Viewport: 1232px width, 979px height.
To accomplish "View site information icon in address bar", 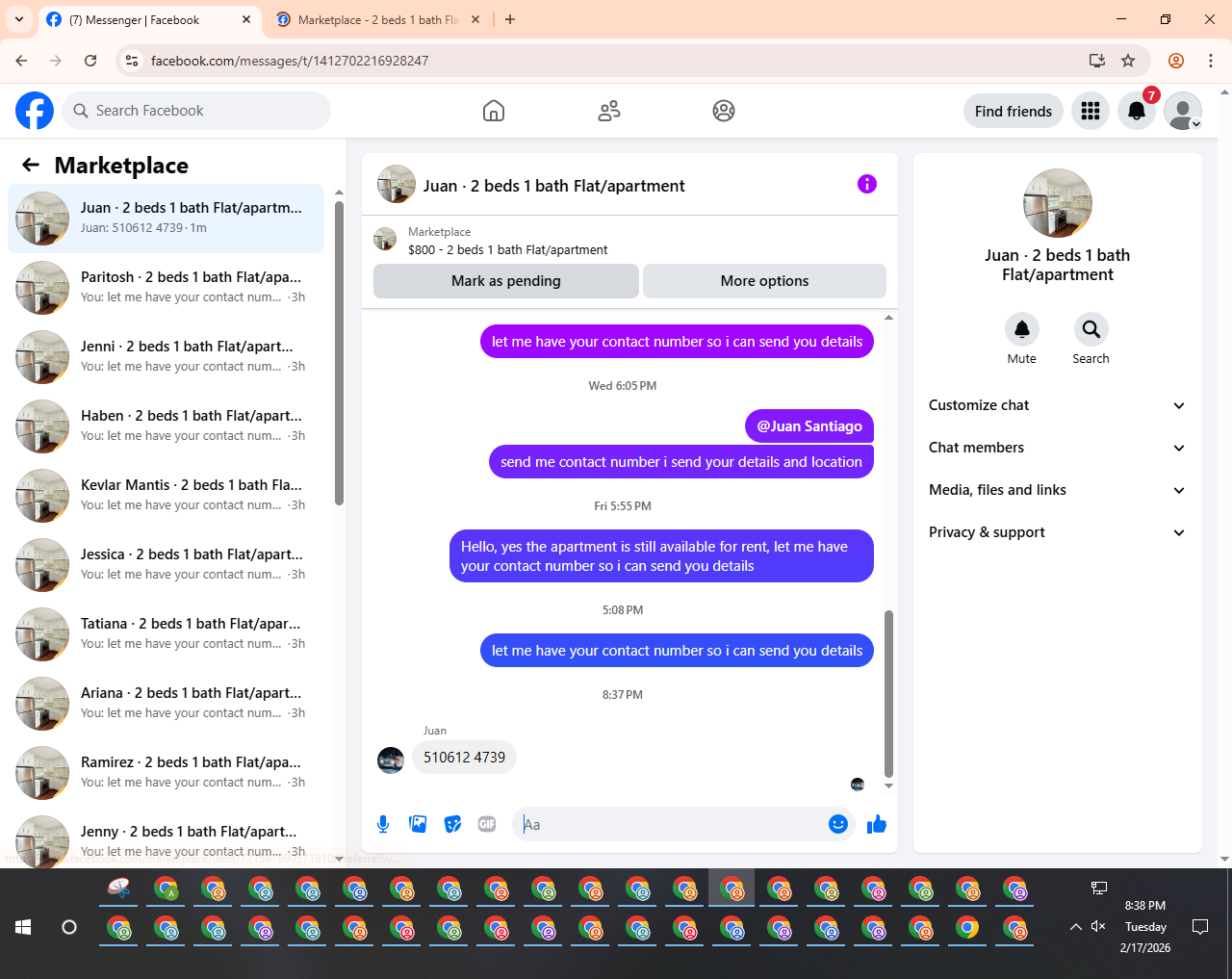I will 133,61.
